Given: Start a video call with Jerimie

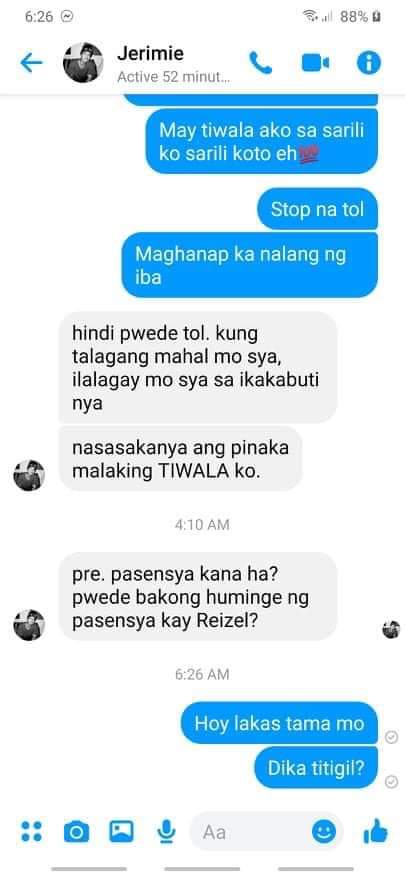Looking at the screenshot, I should pyautogui.click(x=315, y=63).
